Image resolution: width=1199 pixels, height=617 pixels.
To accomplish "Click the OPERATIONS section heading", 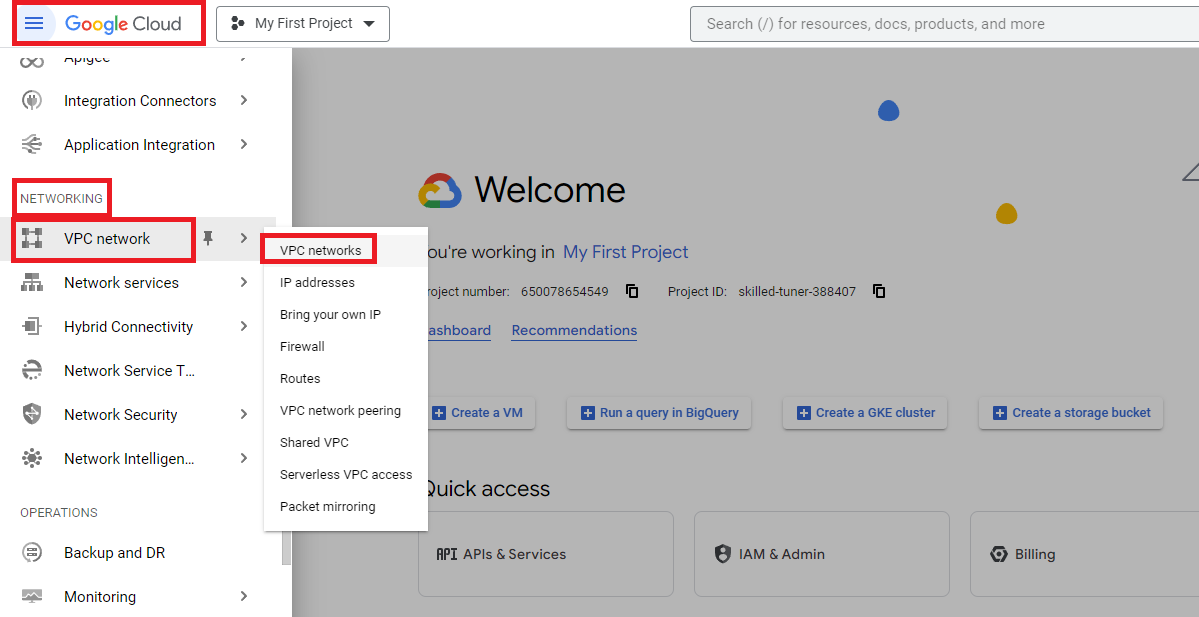I will coord(59,513).
